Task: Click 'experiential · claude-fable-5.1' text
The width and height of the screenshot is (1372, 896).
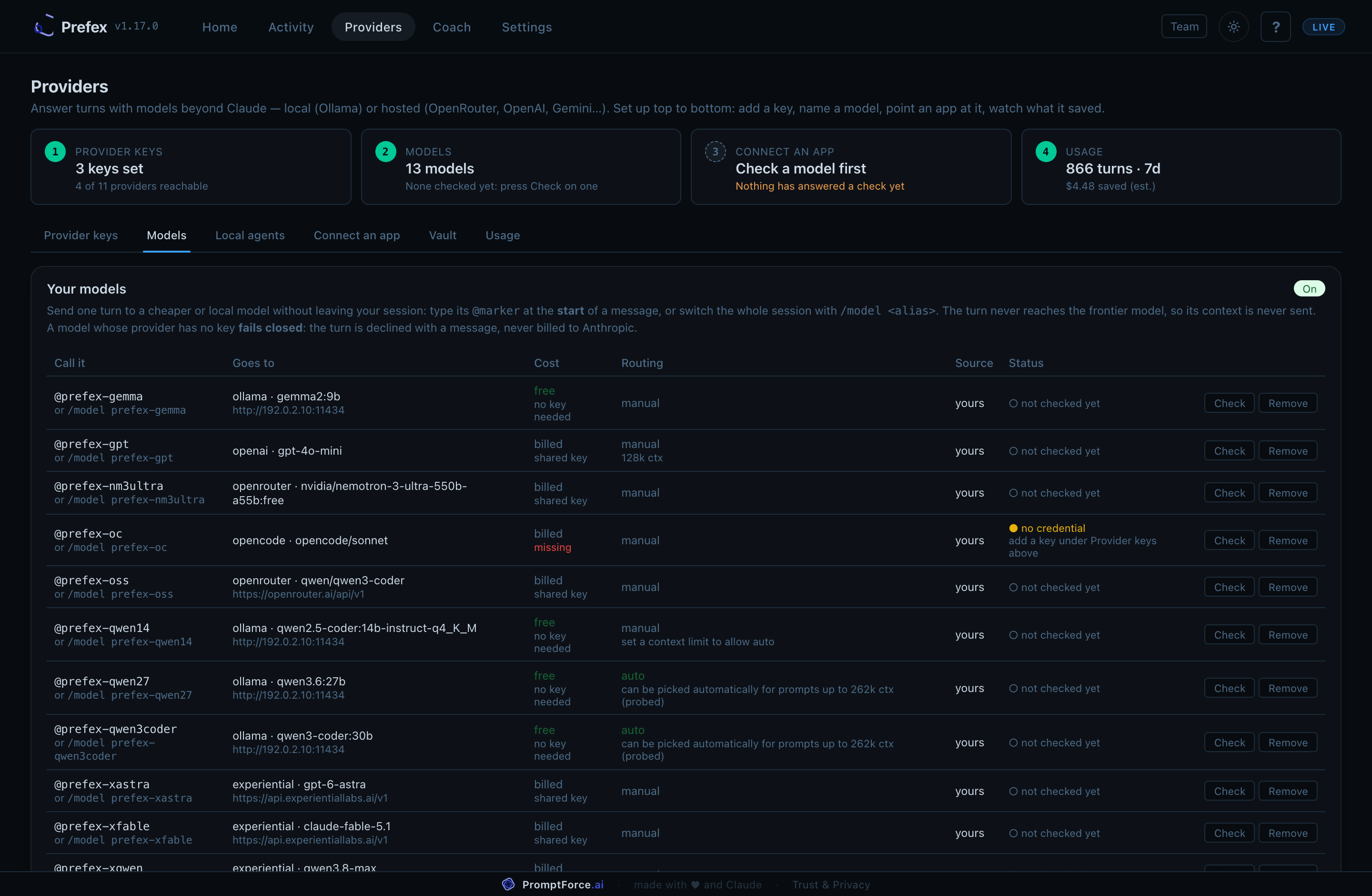Action: point(311,826)
